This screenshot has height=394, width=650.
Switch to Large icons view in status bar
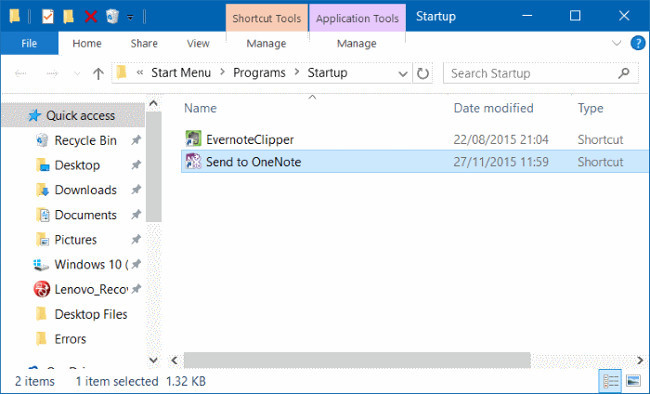pyautogui.click(x=633, y=381)
